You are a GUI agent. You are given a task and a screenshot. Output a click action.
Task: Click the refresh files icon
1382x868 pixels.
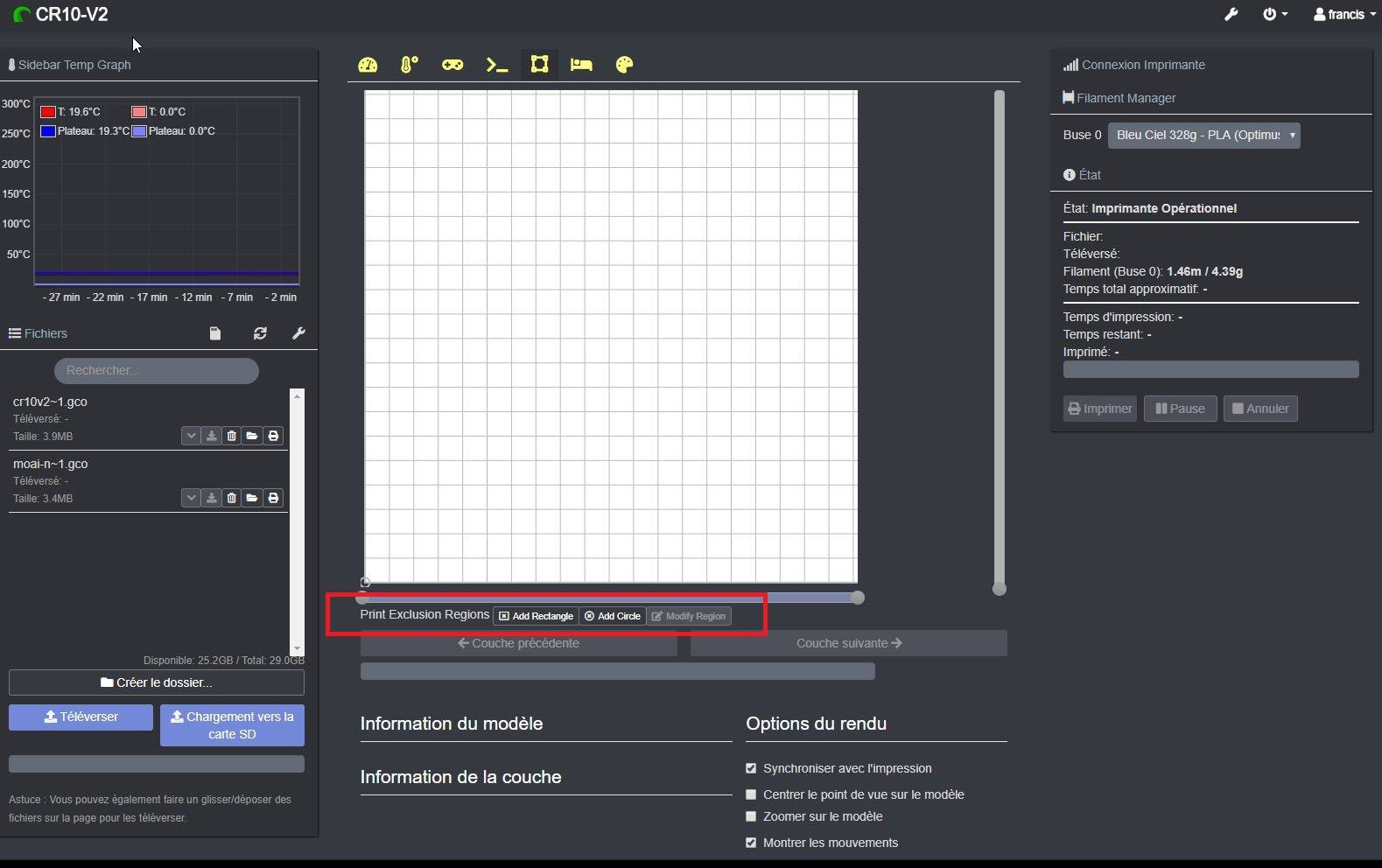point(260,333)
